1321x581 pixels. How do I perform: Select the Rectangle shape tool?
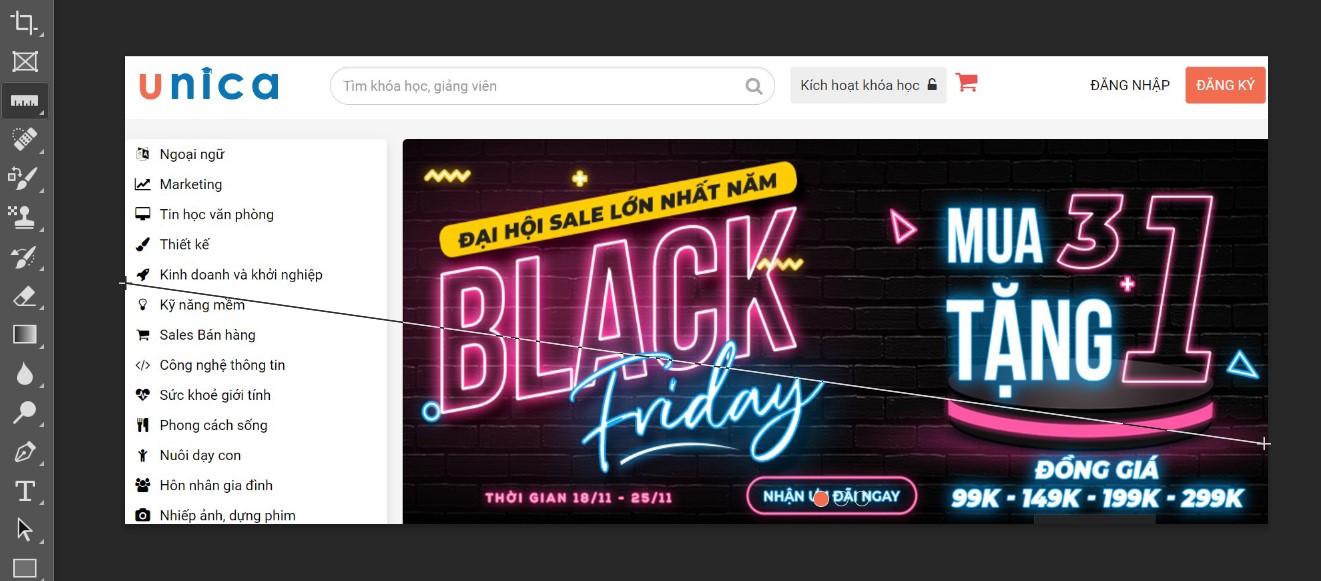tap(24, 568)
